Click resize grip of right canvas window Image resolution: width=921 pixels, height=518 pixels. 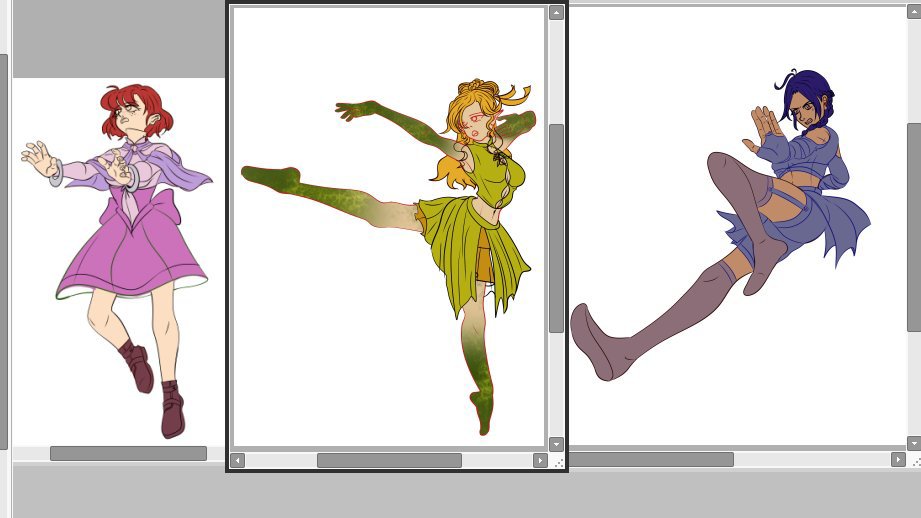[x=916, y=462]
